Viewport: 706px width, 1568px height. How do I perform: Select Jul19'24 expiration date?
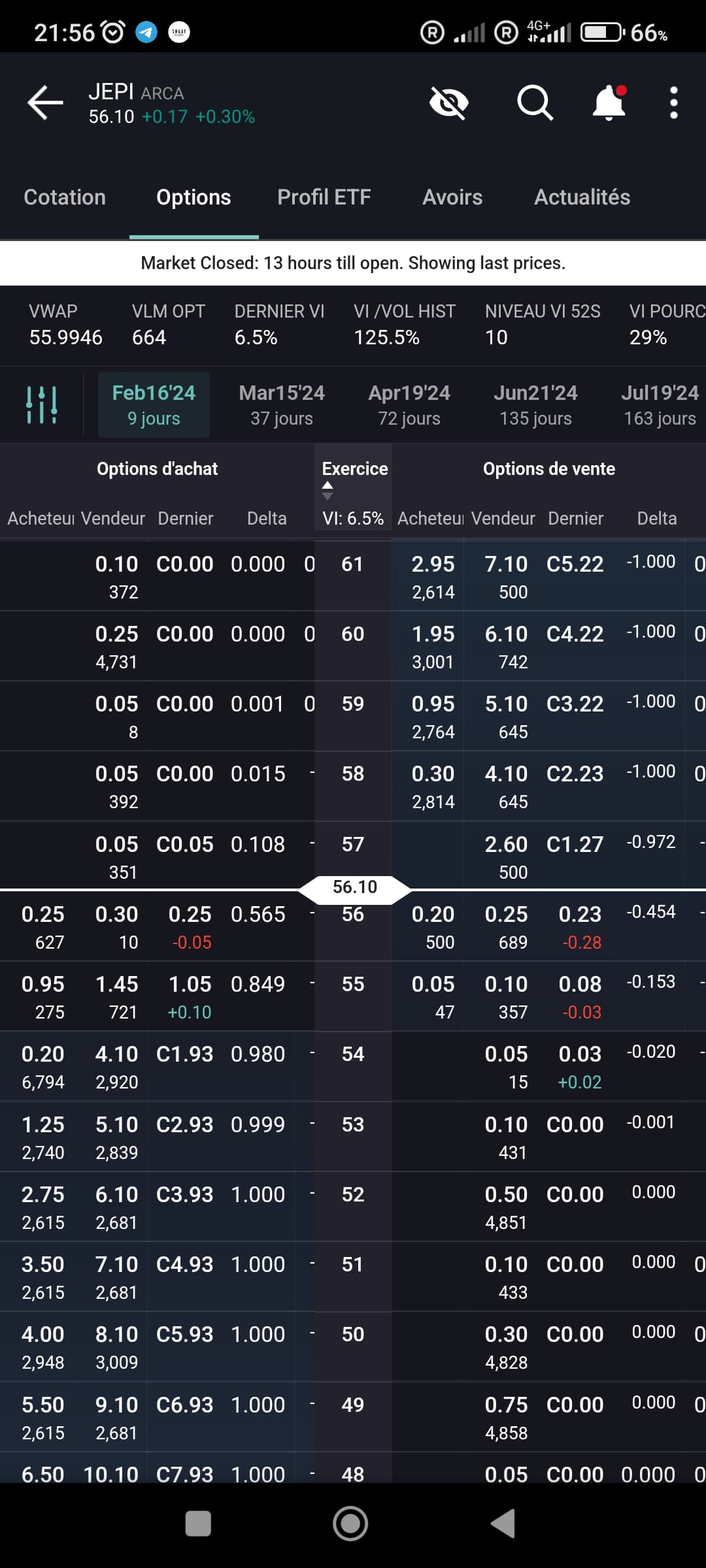[660, 405]
